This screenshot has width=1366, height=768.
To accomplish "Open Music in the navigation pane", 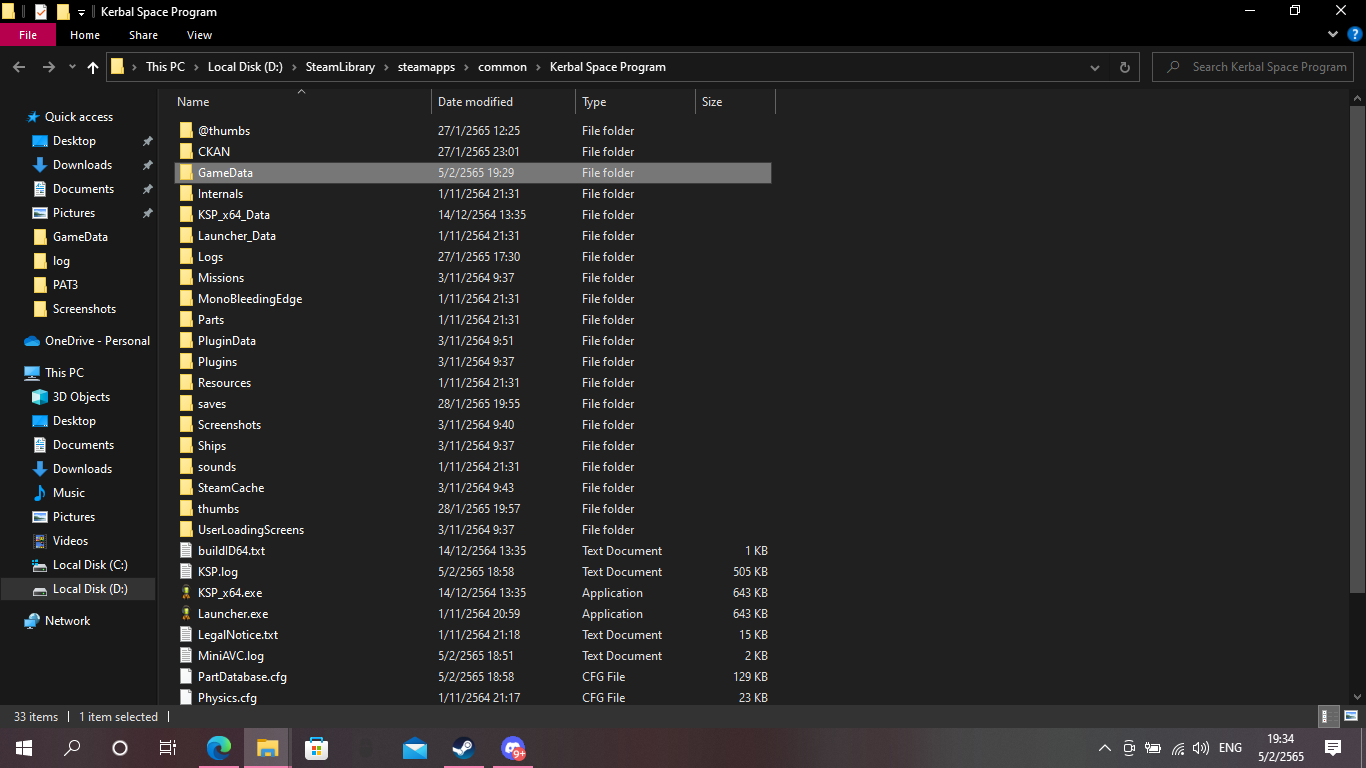I will (69, 493).
